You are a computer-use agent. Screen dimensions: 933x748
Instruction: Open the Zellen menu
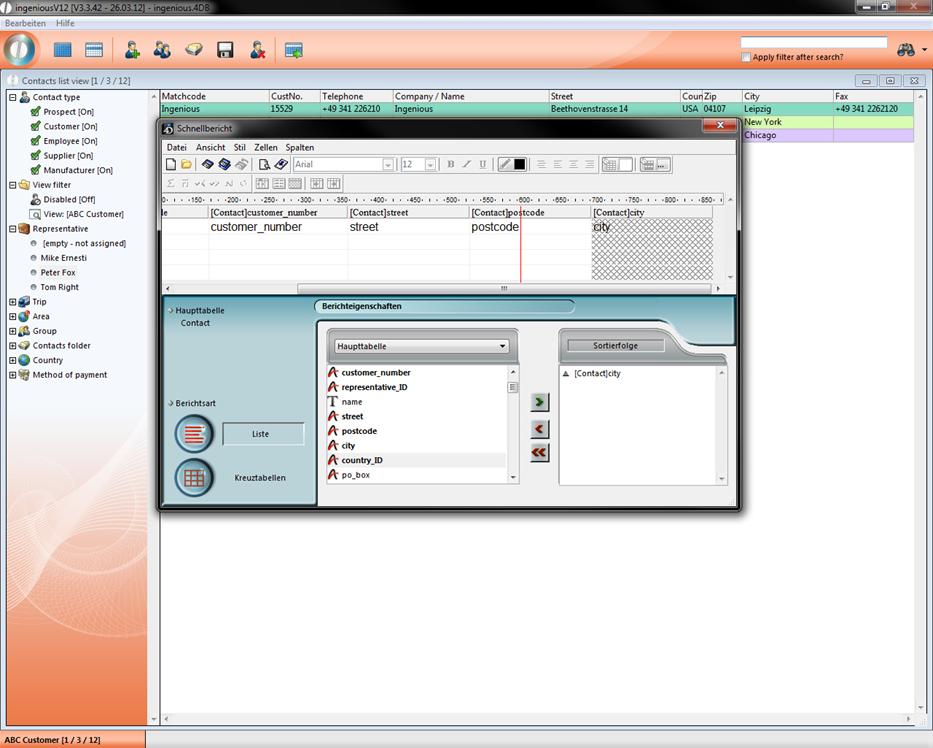pos(265,147)
